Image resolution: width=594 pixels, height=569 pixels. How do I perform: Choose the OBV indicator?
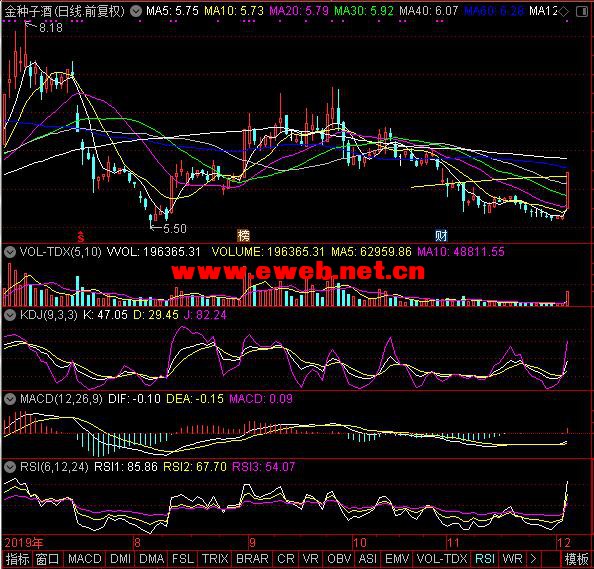(339, 559)
